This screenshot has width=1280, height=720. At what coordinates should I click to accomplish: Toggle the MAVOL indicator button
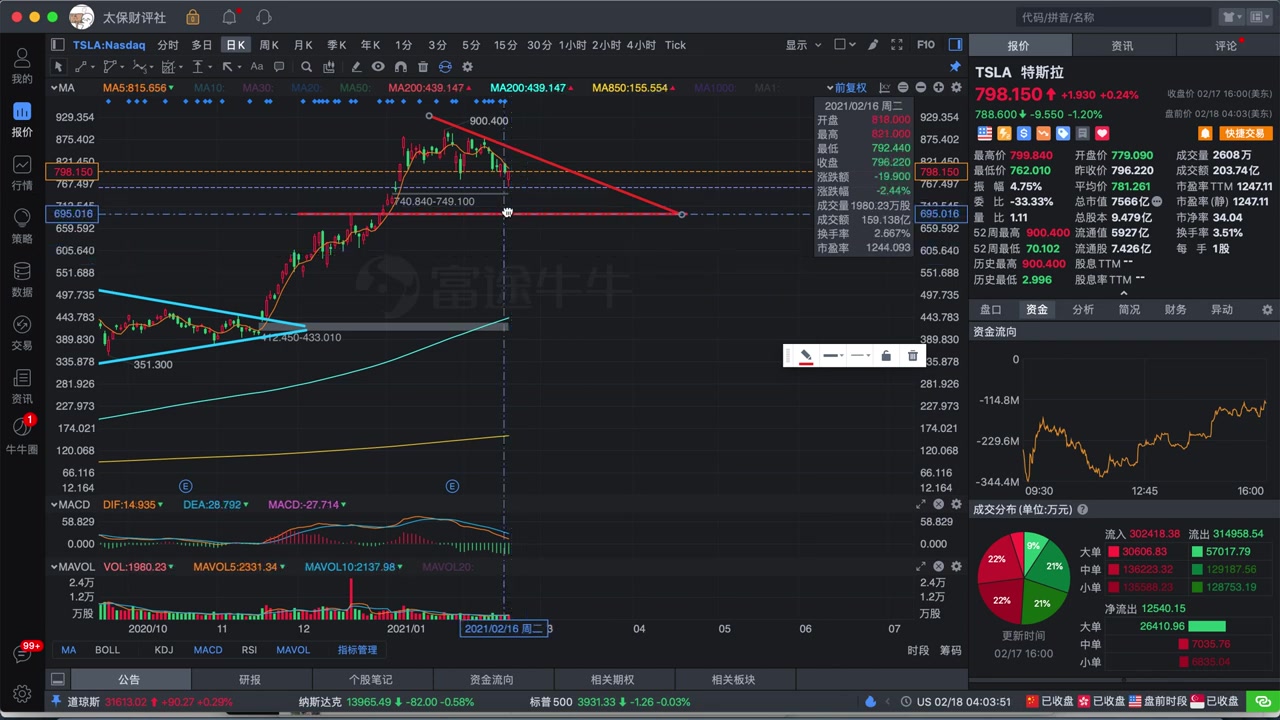click(x=293, y=650)
